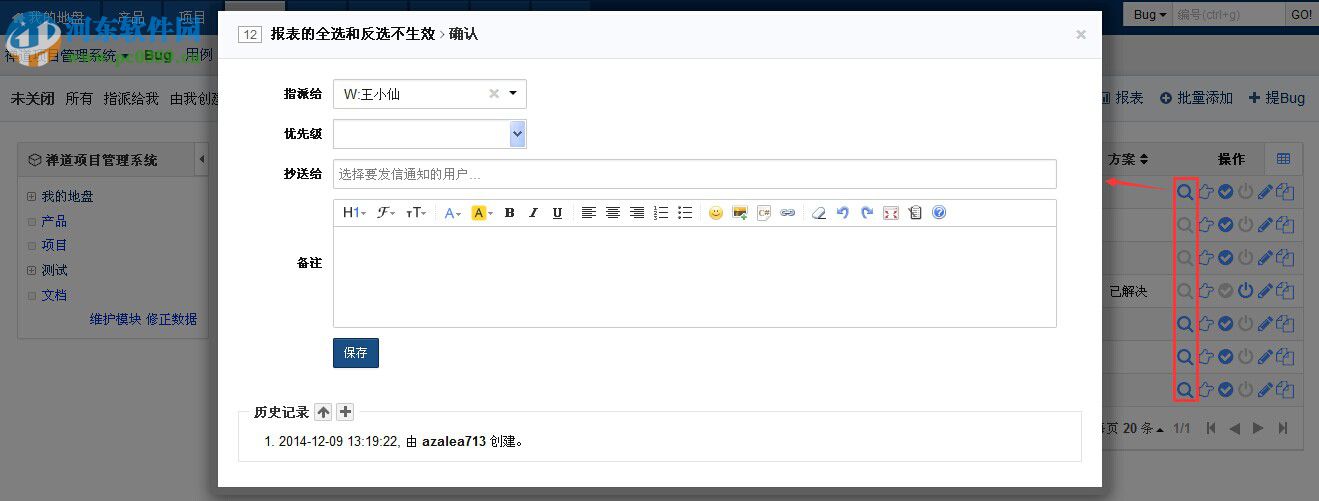This screenshot has width=1319, height=501.
Task: Open the Bug search type dropdown
Action: [x=1150, y=14]
